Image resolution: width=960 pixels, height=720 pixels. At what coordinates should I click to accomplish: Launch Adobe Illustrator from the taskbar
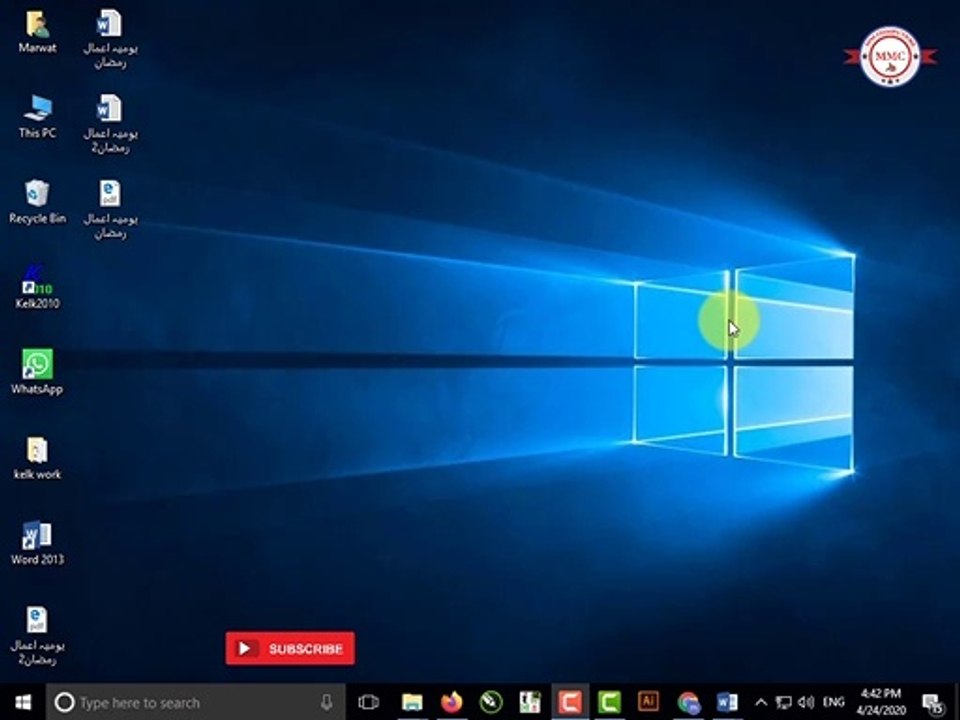tap(648, 702)
